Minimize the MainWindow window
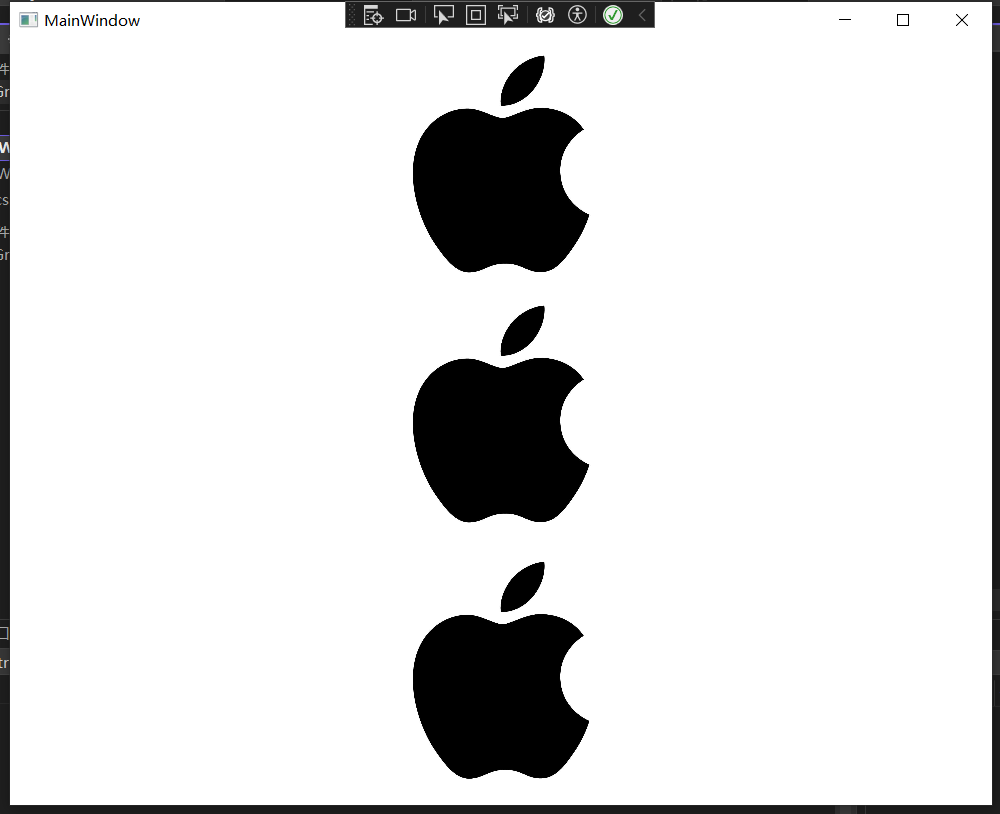Screen dimensions: 1000x814 [x=845, y=20]
